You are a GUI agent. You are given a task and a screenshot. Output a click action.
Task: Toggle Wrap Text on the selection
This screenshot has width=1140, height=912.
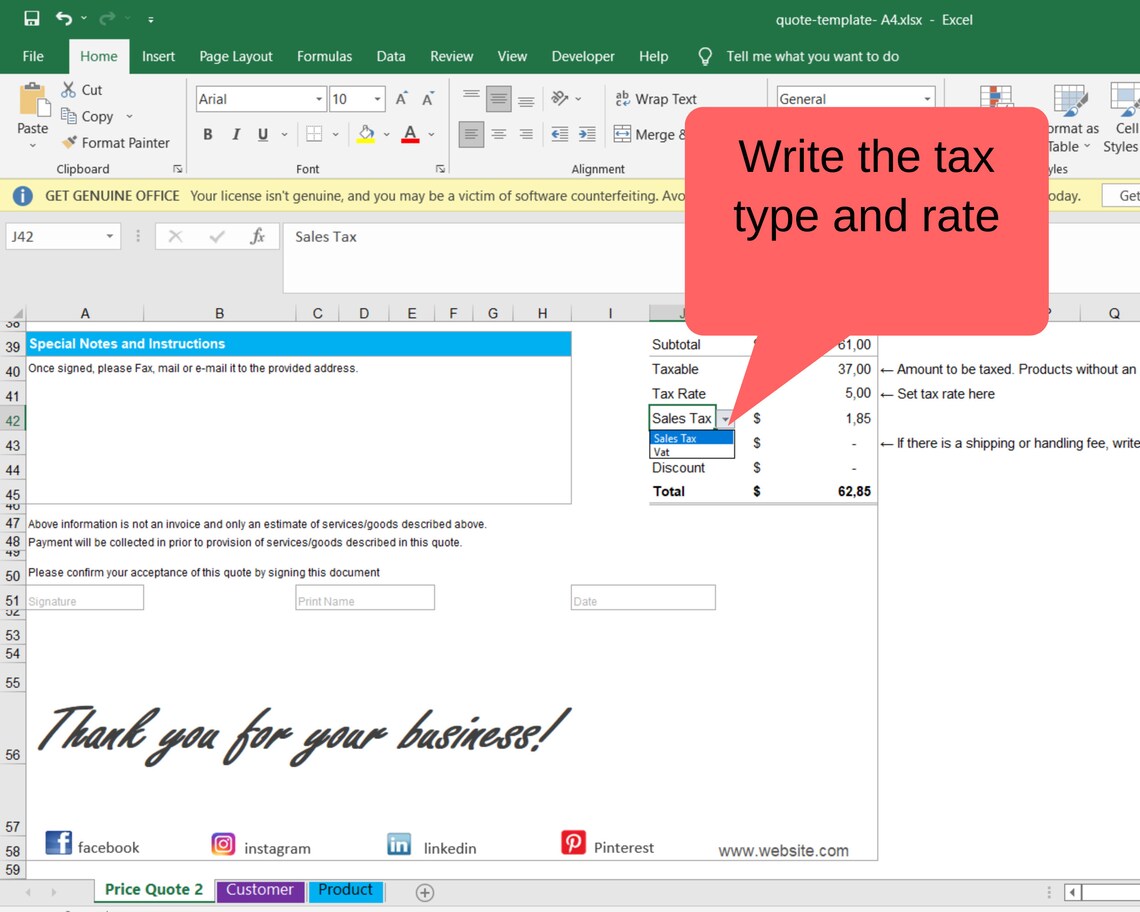[655, 99]
